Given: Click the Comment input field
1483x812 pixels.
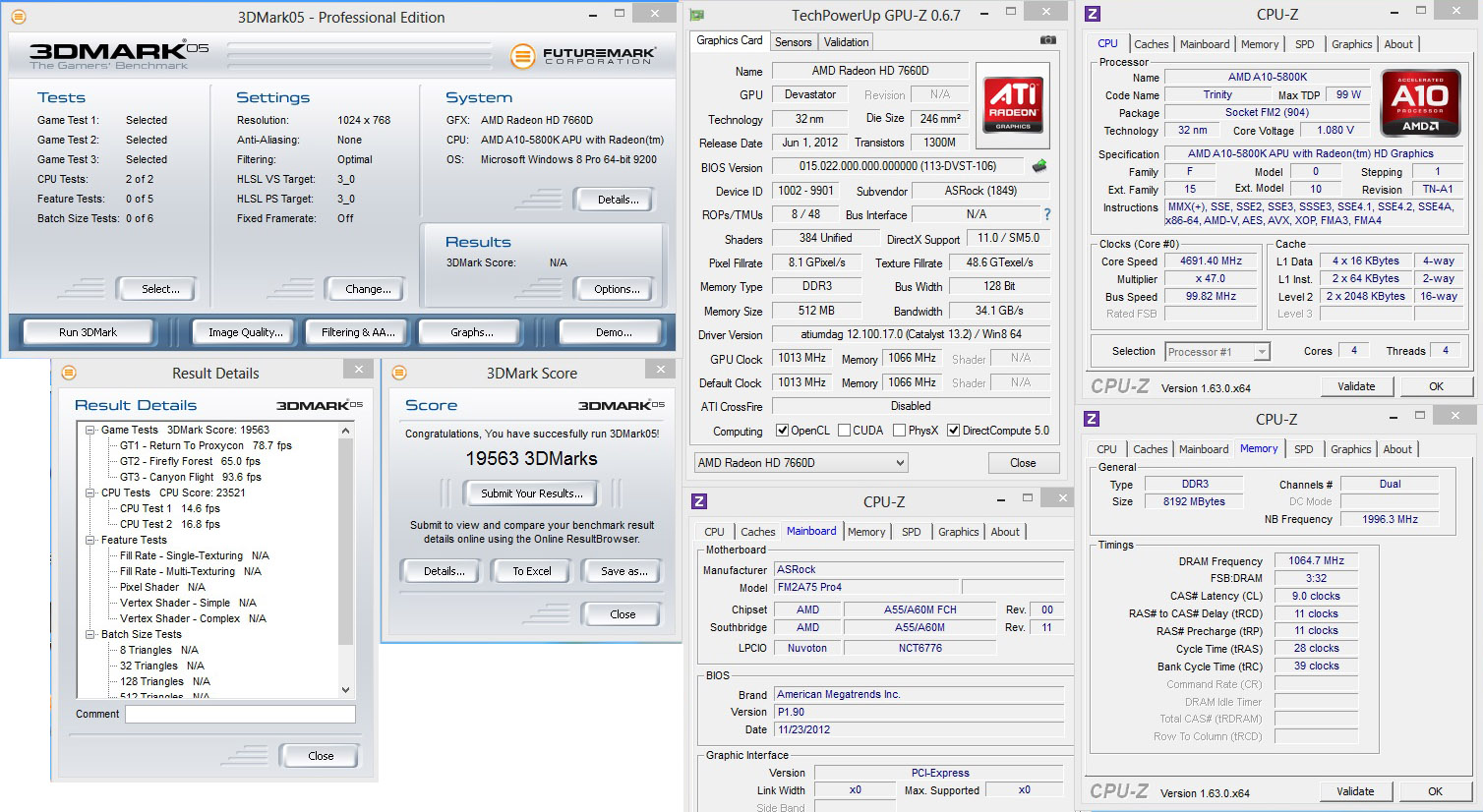Looking at the screenshot, I should [x=240, y=715].
